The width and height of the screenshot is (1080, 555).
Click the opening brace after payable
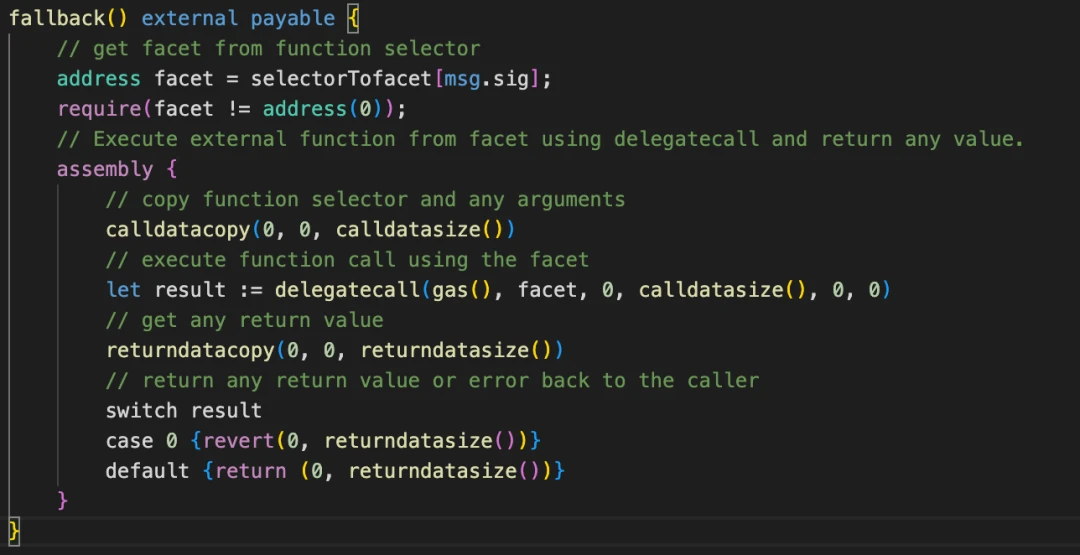353,18
